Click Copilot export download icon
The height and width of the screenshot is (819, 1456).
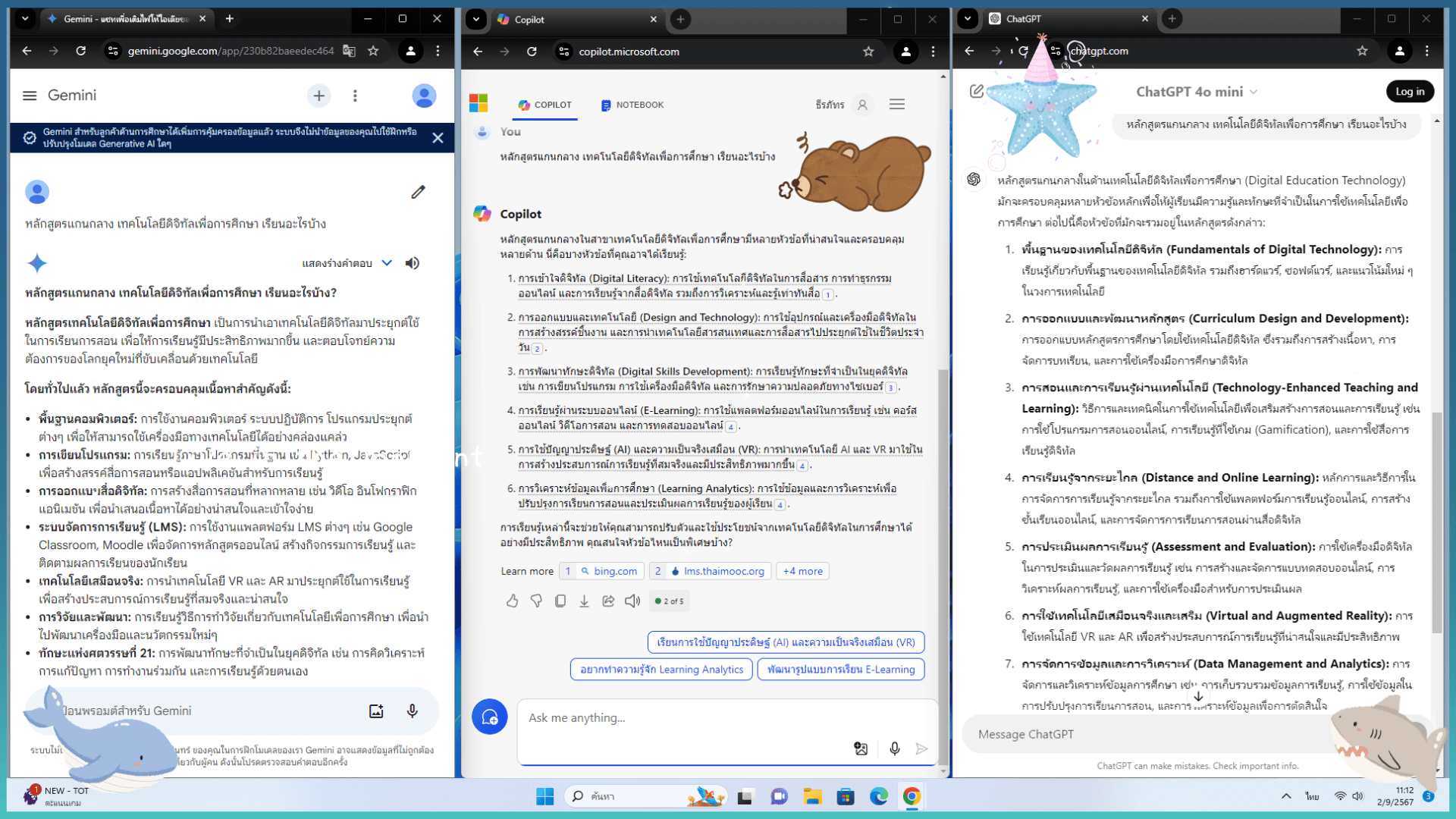pyautogui.click(x=584, y=601)
